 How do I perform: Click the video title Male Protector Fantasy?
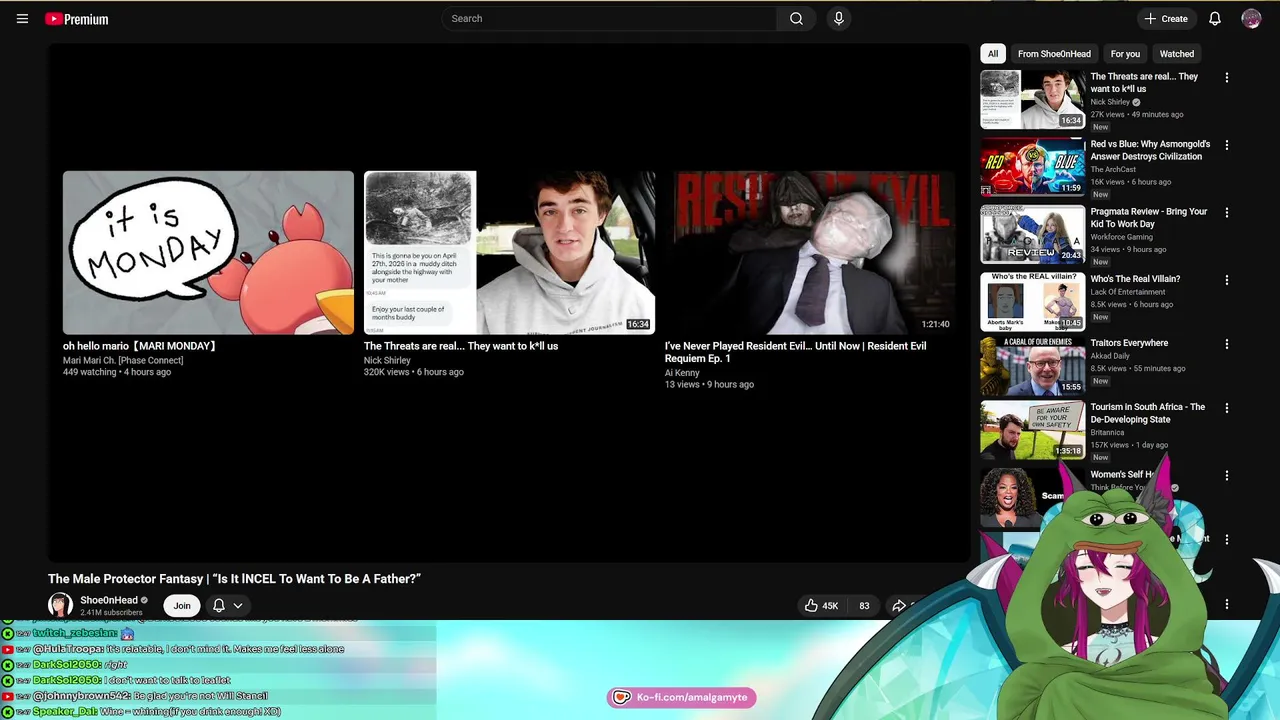234,579
